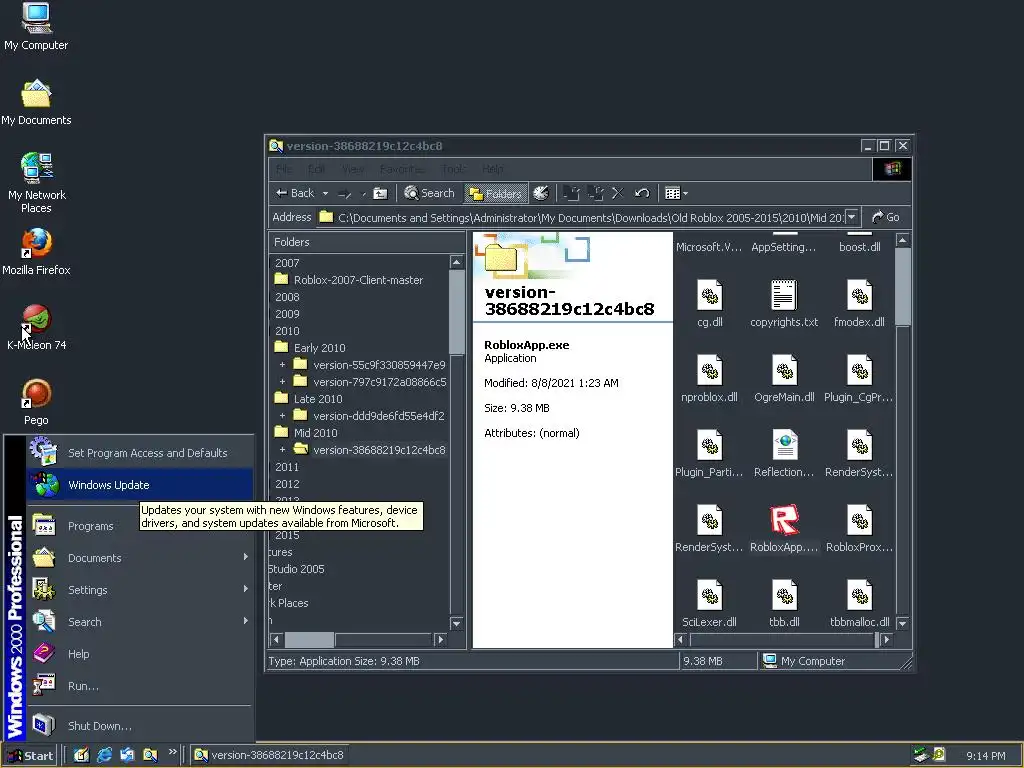This screenshot has height=768, width=1024.
Task: Choose Shut Down... in the Start menu
Action: click(140, 726)
